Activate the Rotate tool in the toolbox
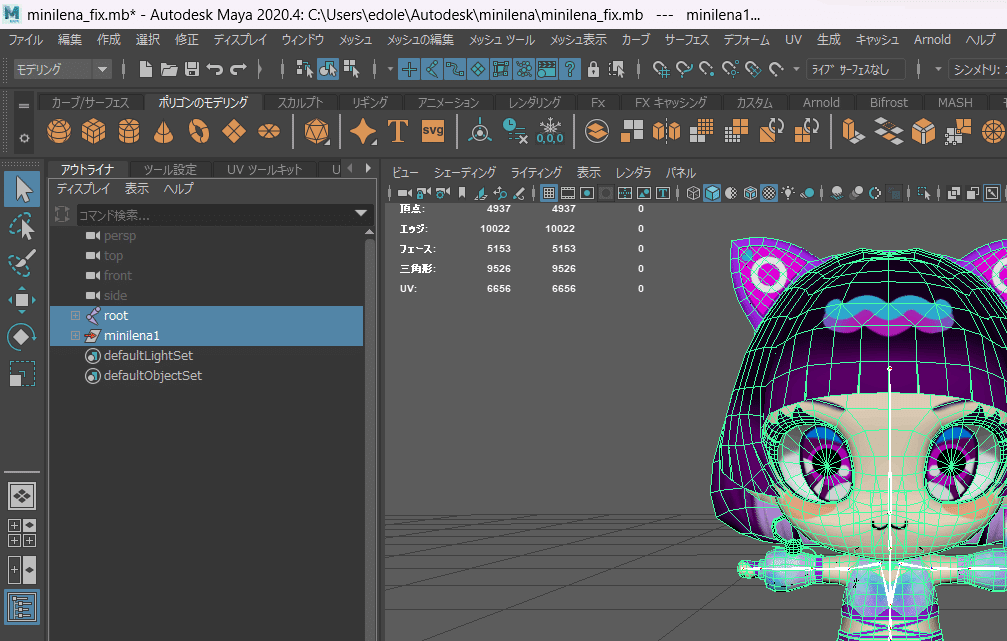 click(x=22, y=337)
